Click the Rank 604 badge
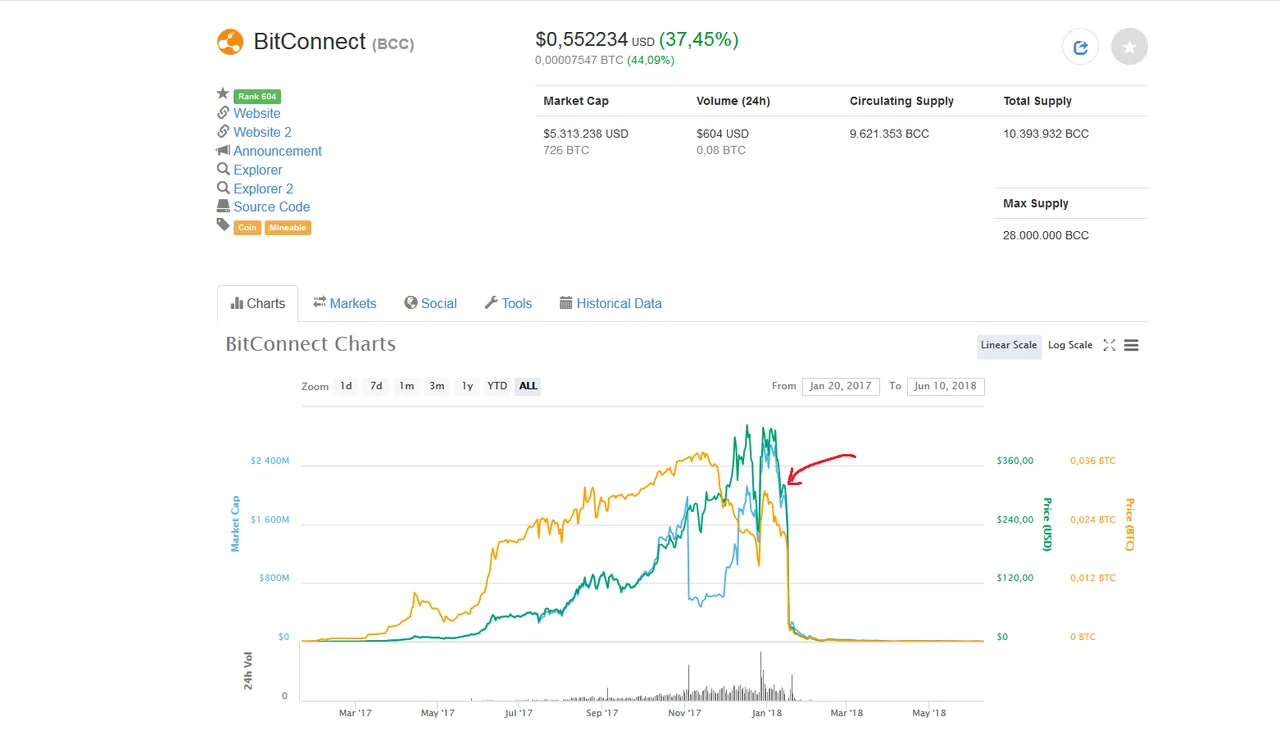 coord(257,97)
